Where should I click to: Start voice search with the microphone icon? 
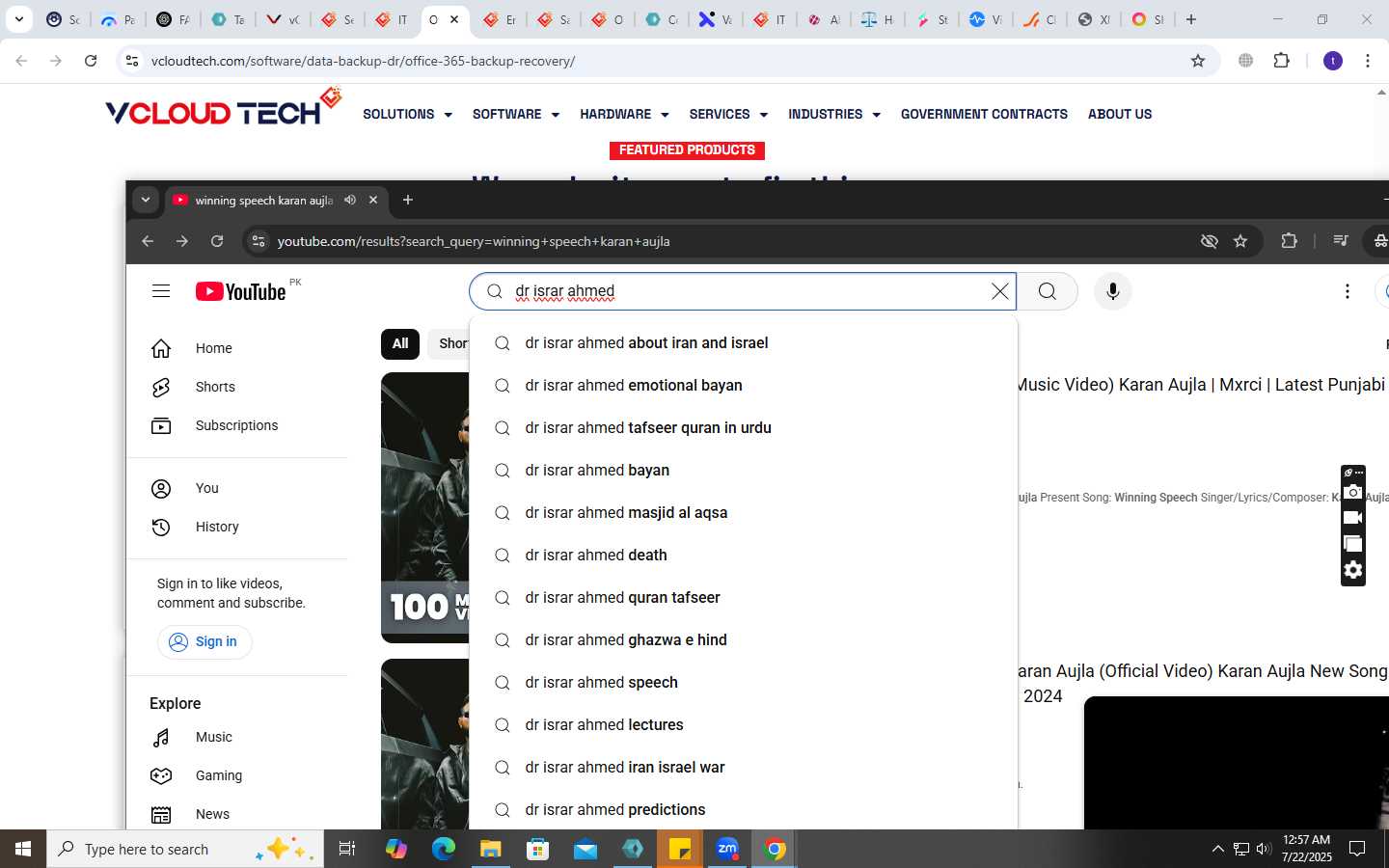[1112, 291]
